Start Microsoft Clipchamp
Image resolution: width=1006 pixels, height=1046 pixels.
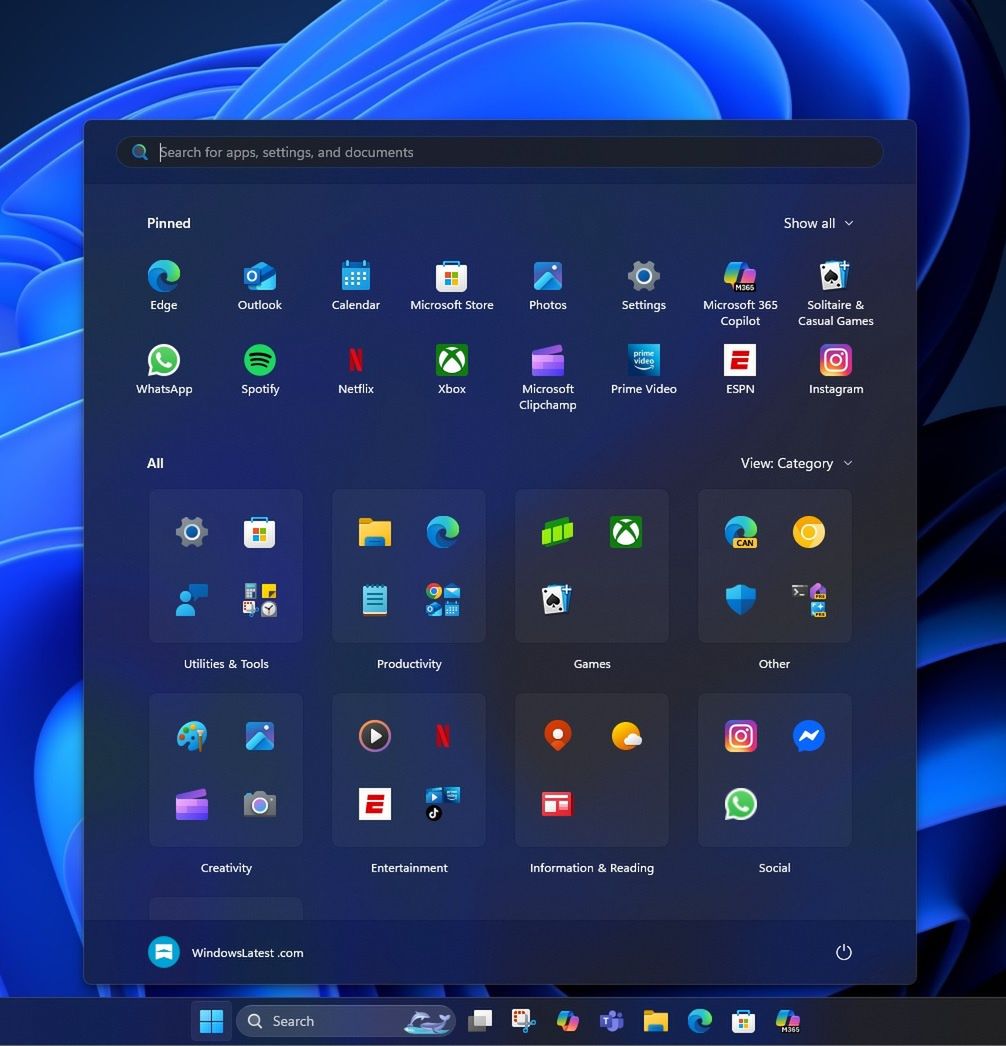pyautogui.click(x=547, y=360)
